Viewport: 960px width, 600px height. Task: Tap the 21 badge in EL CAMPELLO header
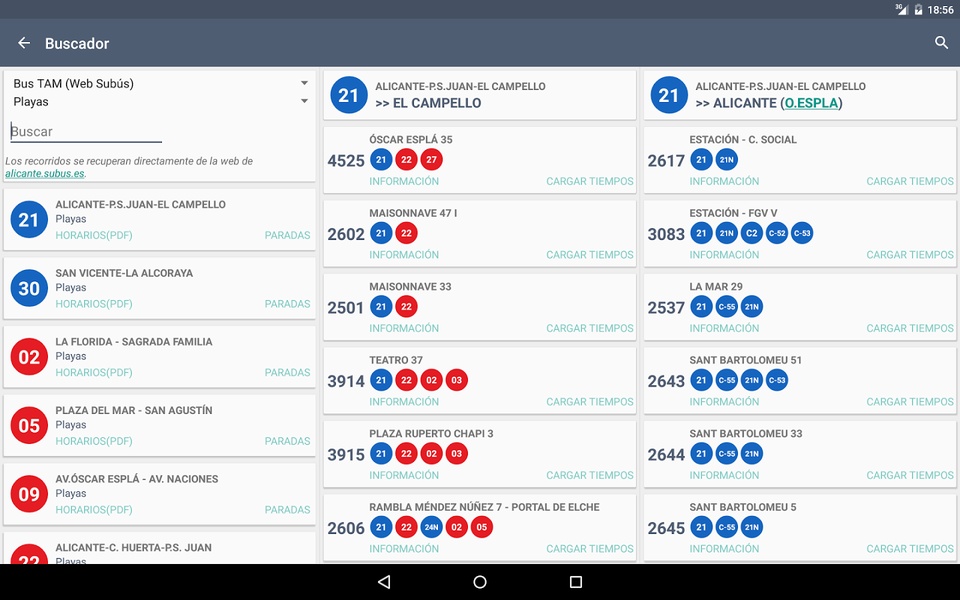pyautogui.click(x=348, y=95)
